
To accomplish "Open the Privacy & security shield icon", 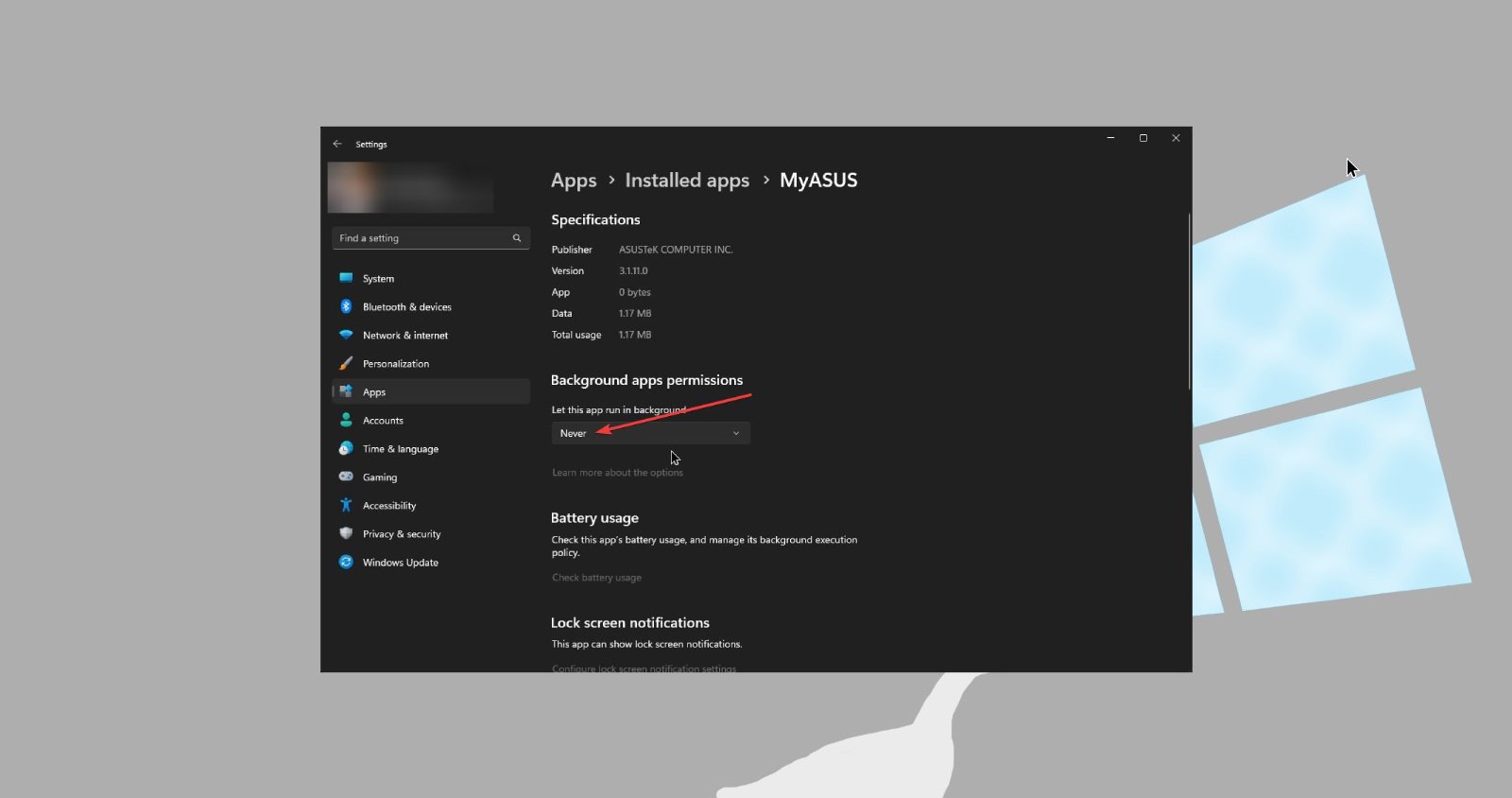I will point(346,533).
